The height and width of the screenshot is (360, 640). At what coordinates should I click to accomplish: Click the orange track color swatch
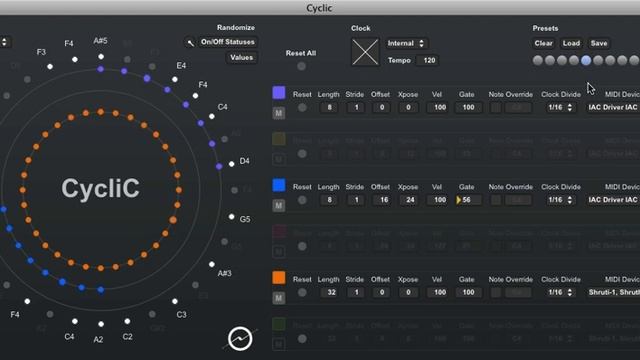point(279,278)
